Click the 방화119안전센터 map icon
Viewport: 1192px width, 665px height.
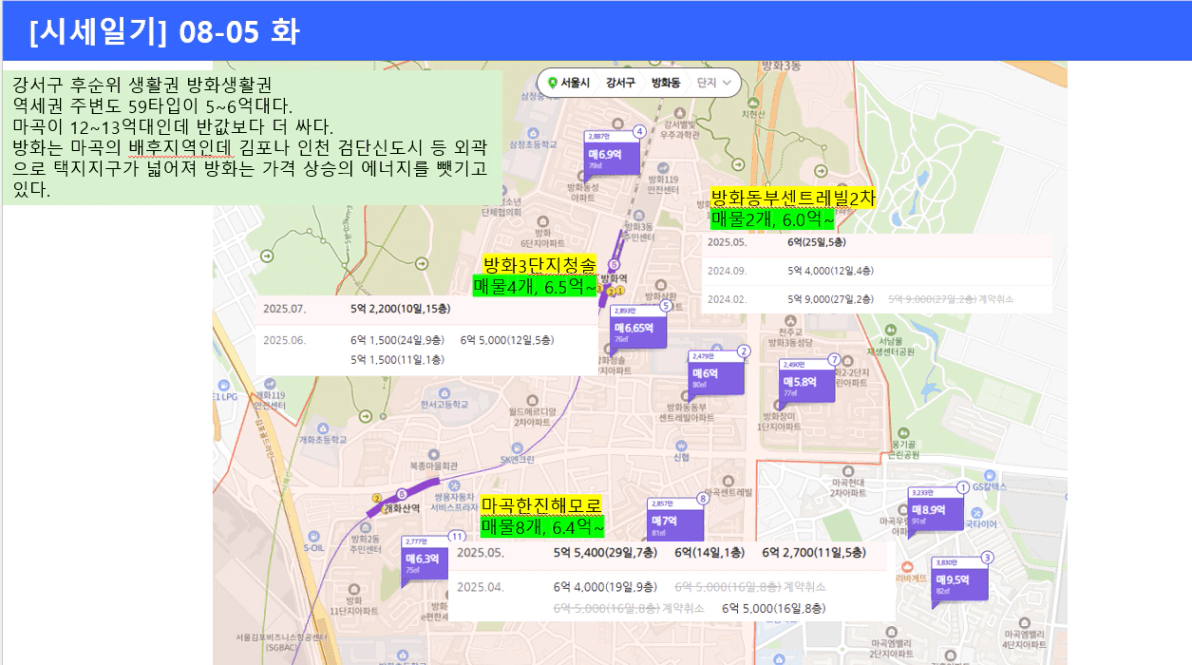tap(663, 168)
